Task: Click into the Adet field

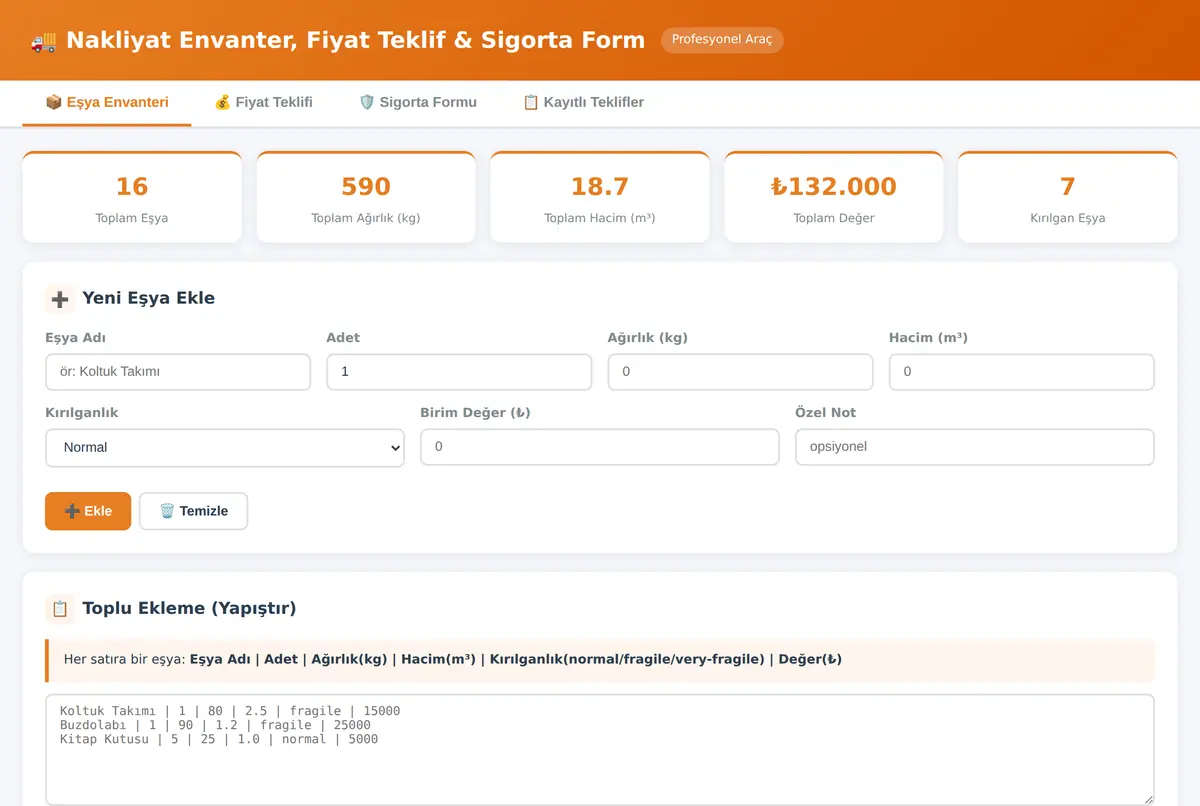Action: [x=459, y=372]
